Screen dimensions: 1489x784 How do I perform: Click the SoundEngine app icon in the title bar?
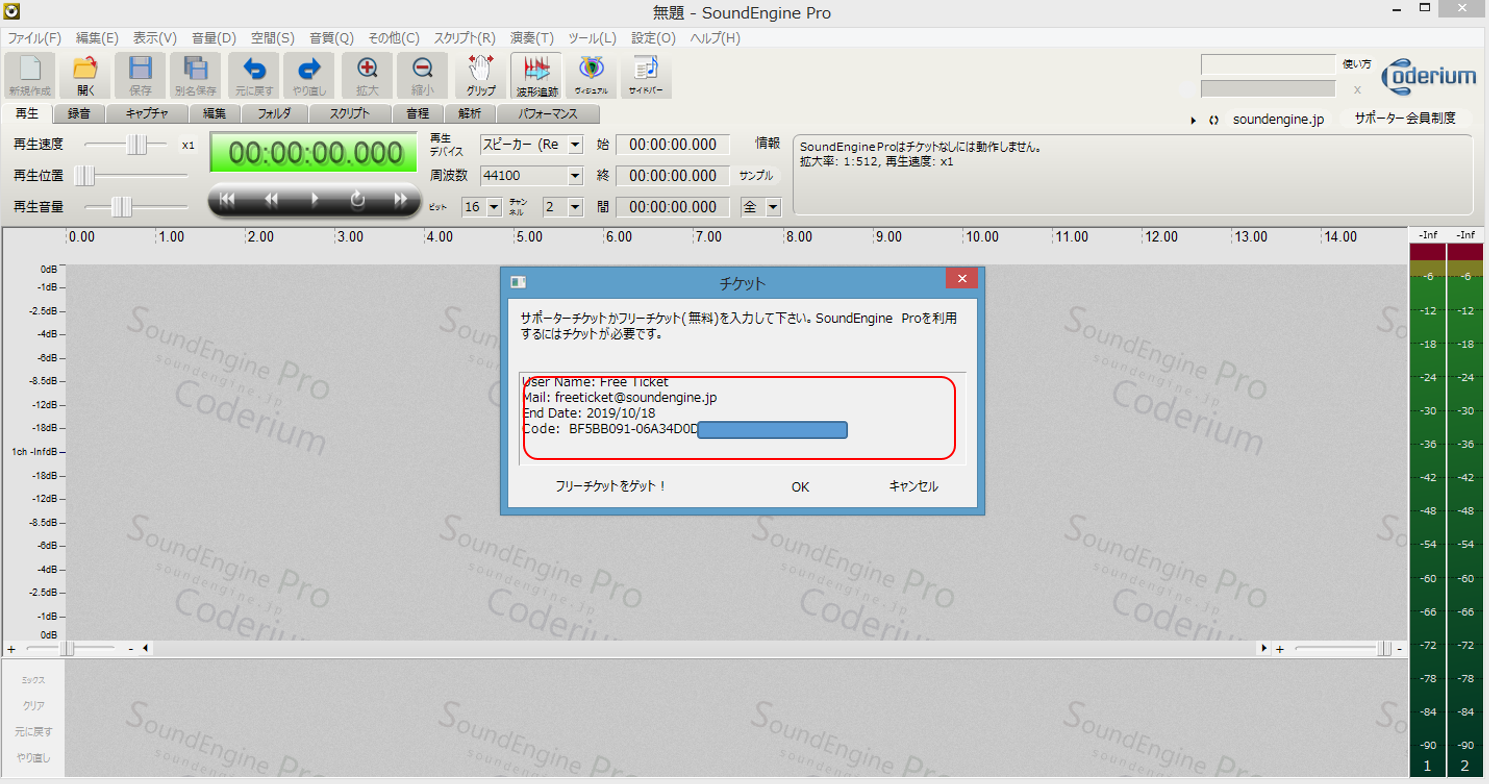click(x=10, y=12)
